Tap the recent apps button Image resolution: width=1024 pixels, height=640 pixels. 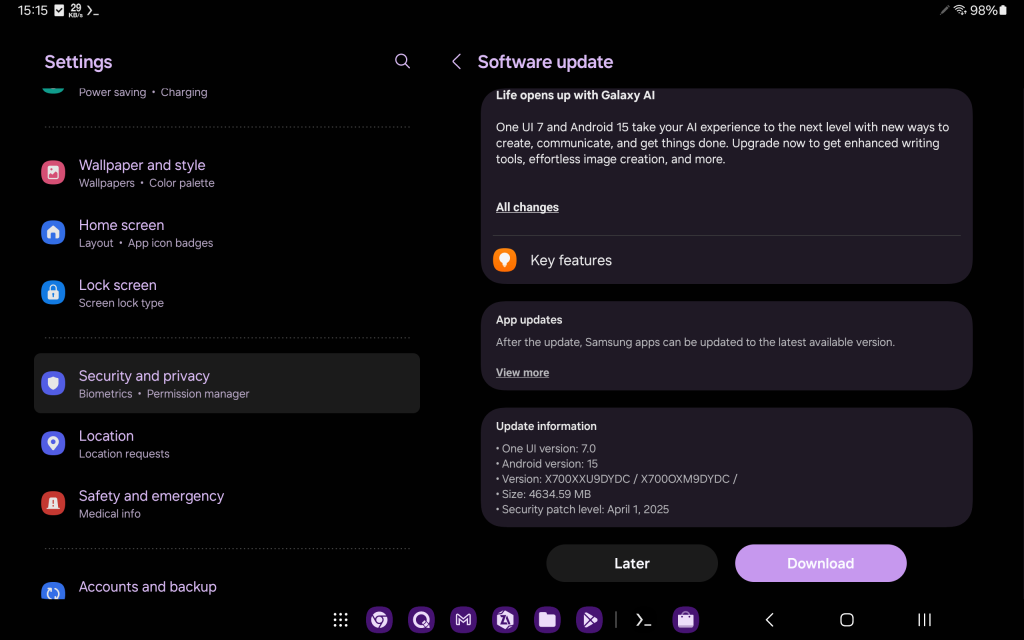coord(924,620)
